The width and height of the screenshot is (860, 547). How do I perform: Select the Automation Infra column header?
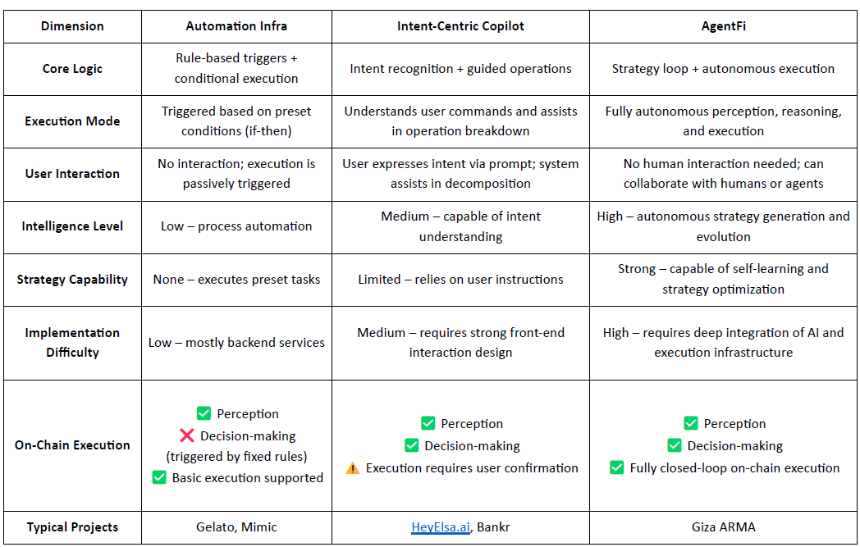pos(236,26)
